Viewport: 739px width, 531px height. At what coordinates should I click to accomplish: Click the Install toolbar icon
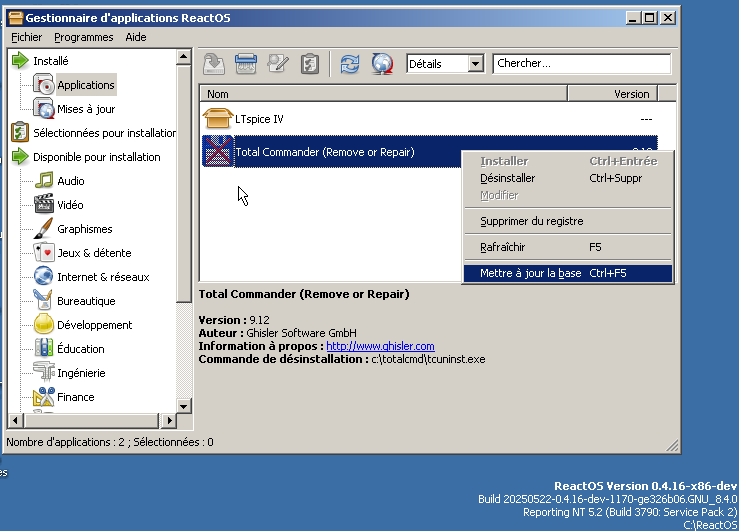[214, 64]
